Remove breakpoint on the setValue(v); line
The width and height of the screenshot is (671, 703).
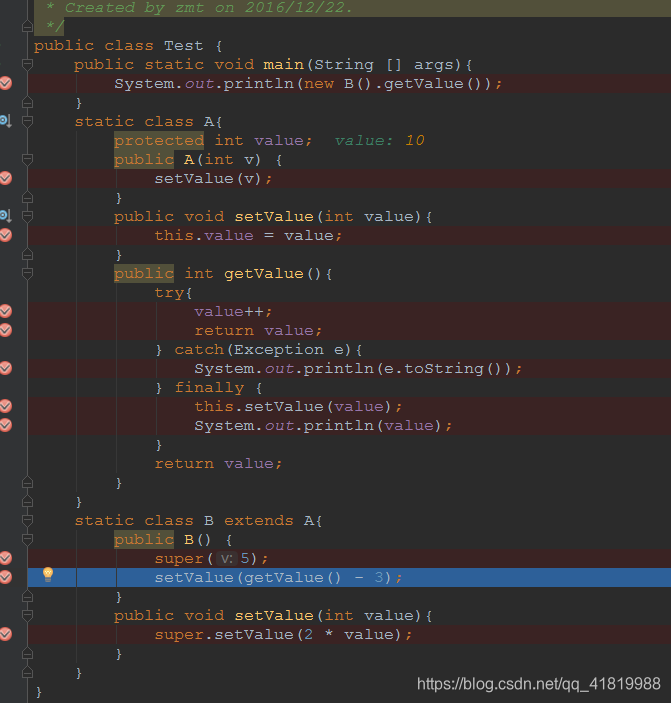pos(5,178)
